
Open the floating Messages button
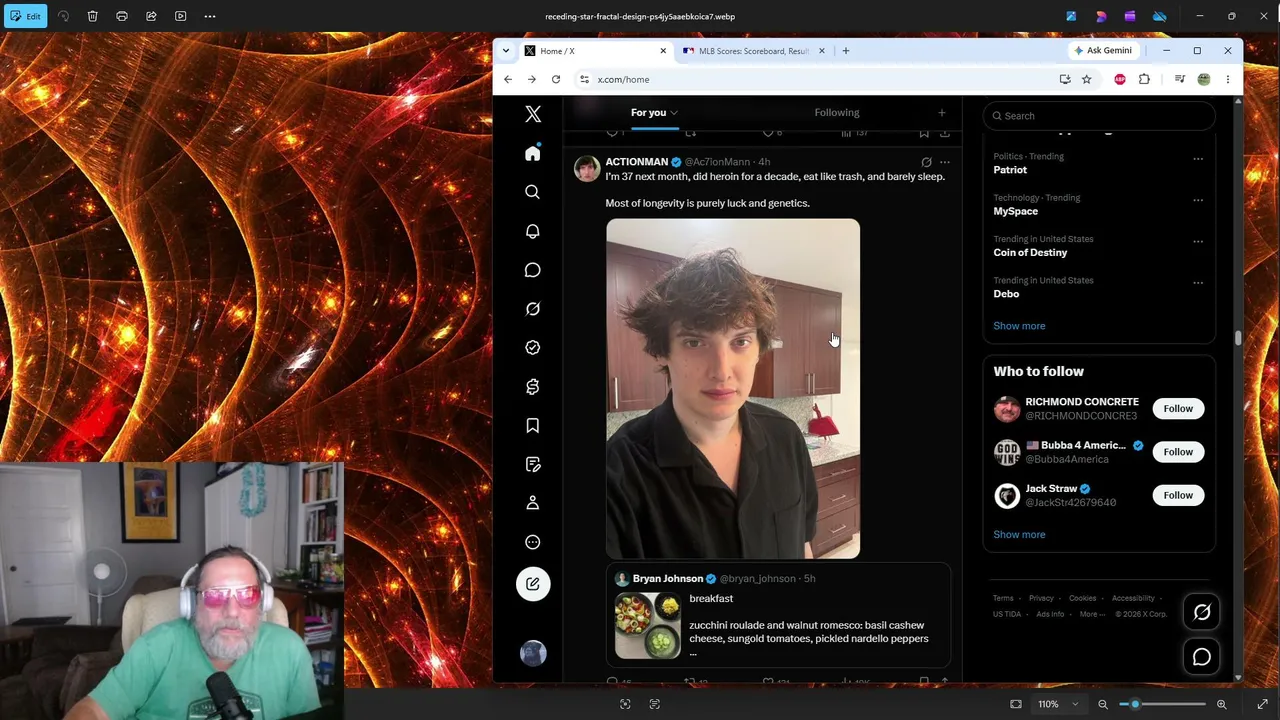click(x=1202, y=657)
